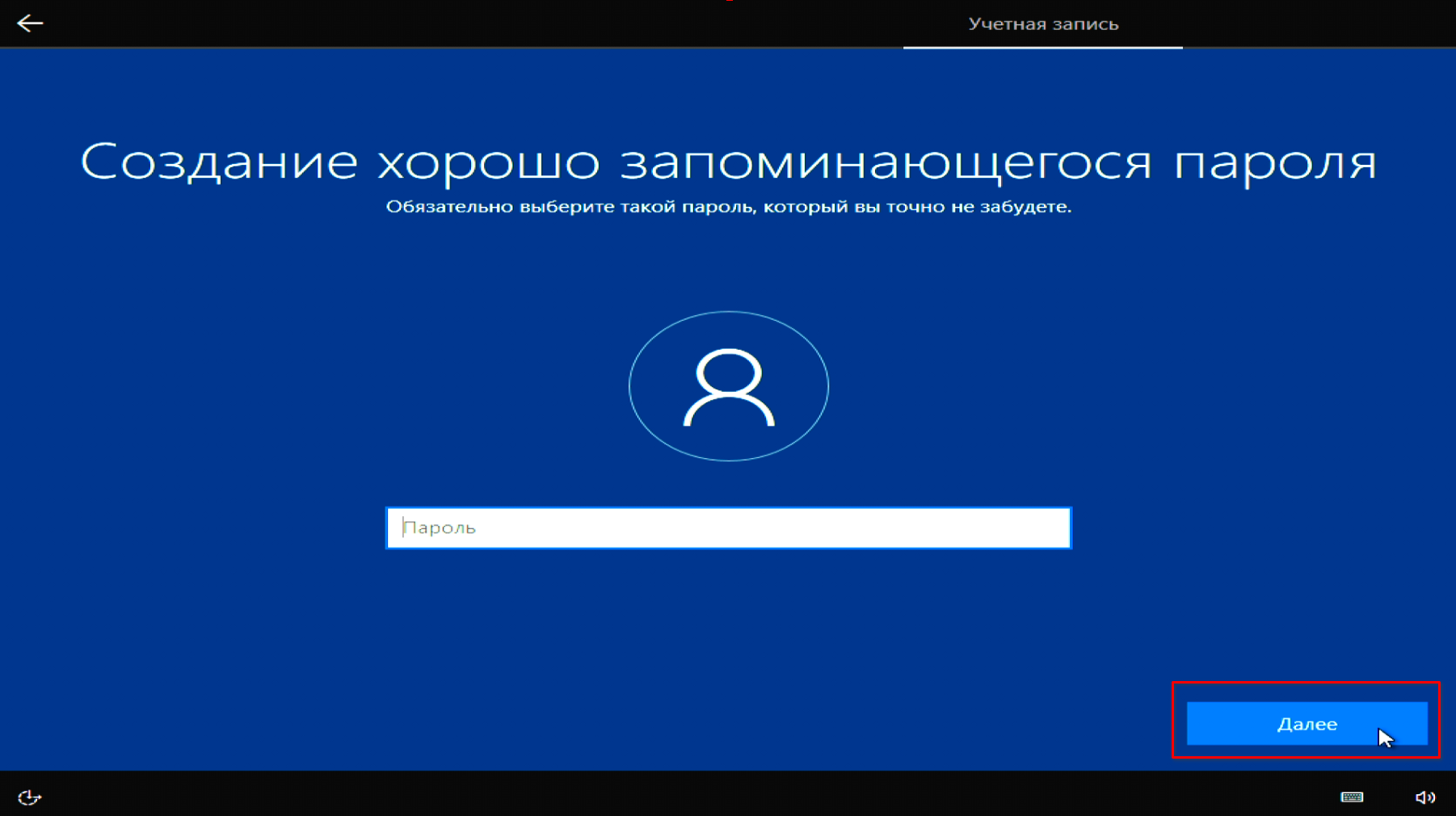Viewport: 1456px width, 816px height.
Task: Click the Пароль placeholder text
Action: (440, 528)
